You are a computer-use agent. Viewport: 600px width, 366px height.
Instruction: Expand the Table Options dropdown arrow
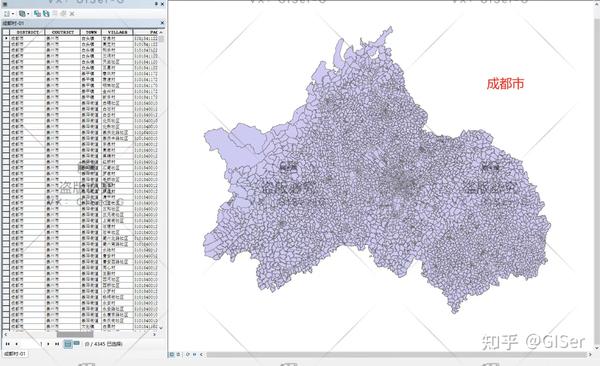pos(13,14)
